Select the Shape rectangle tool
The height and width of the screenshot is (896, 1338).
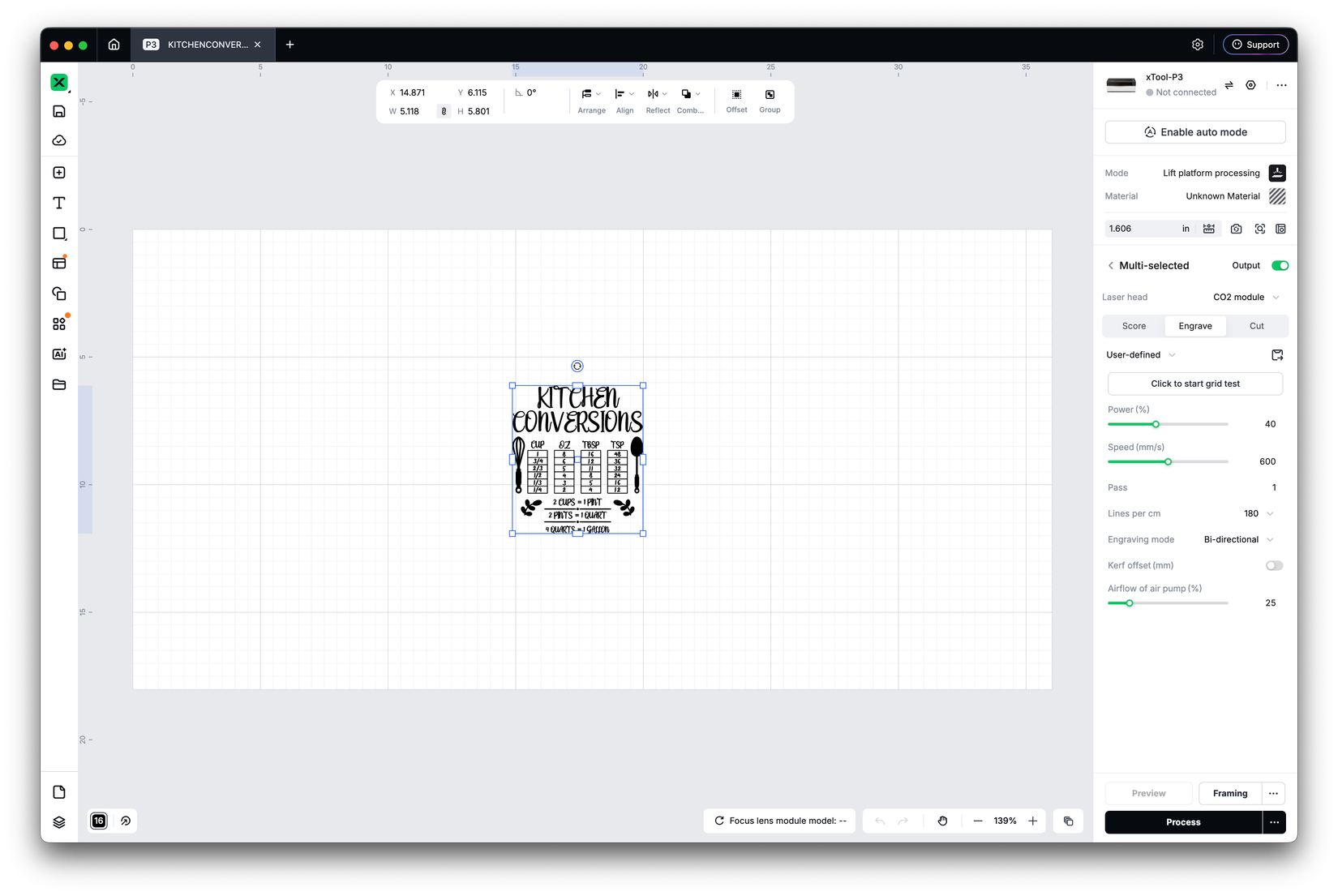tap(59, 234)
